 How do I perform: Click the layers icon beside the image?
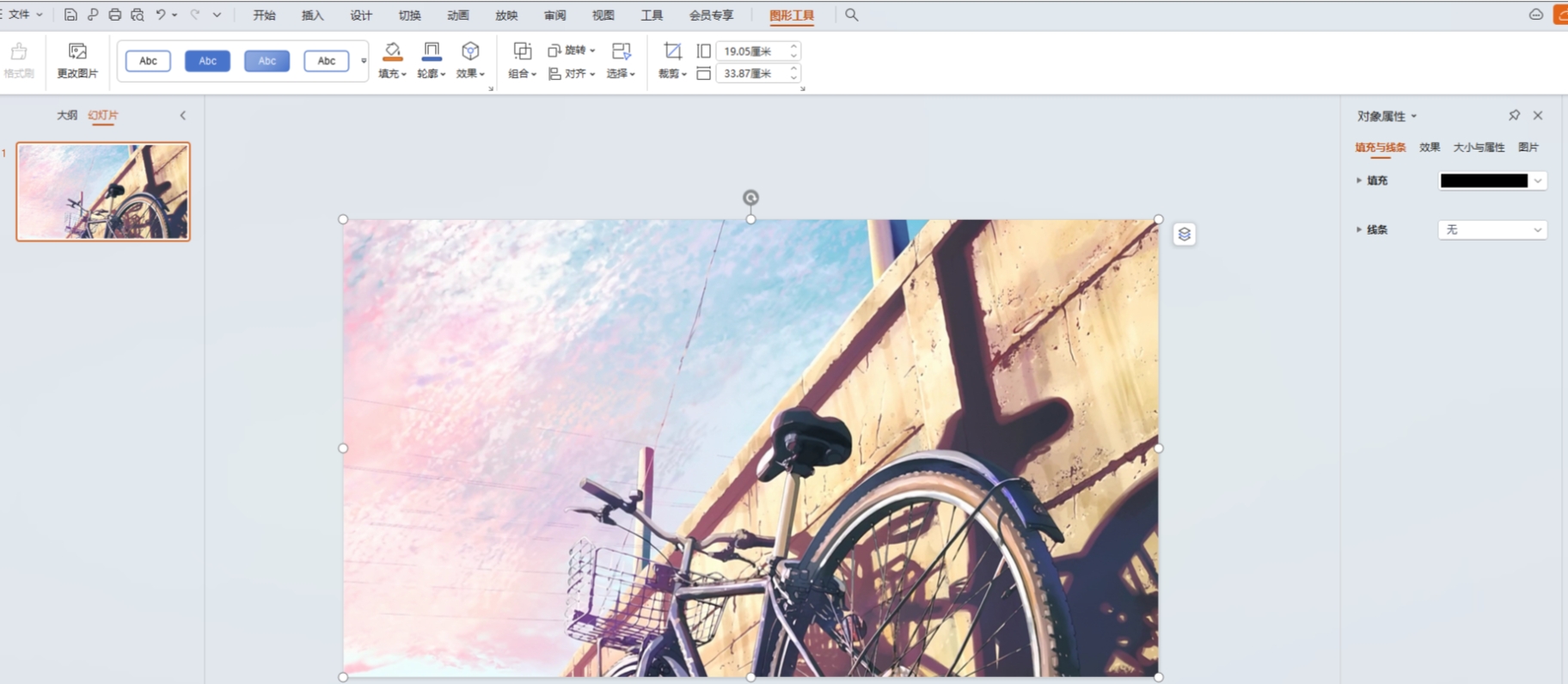point(1184,234)
